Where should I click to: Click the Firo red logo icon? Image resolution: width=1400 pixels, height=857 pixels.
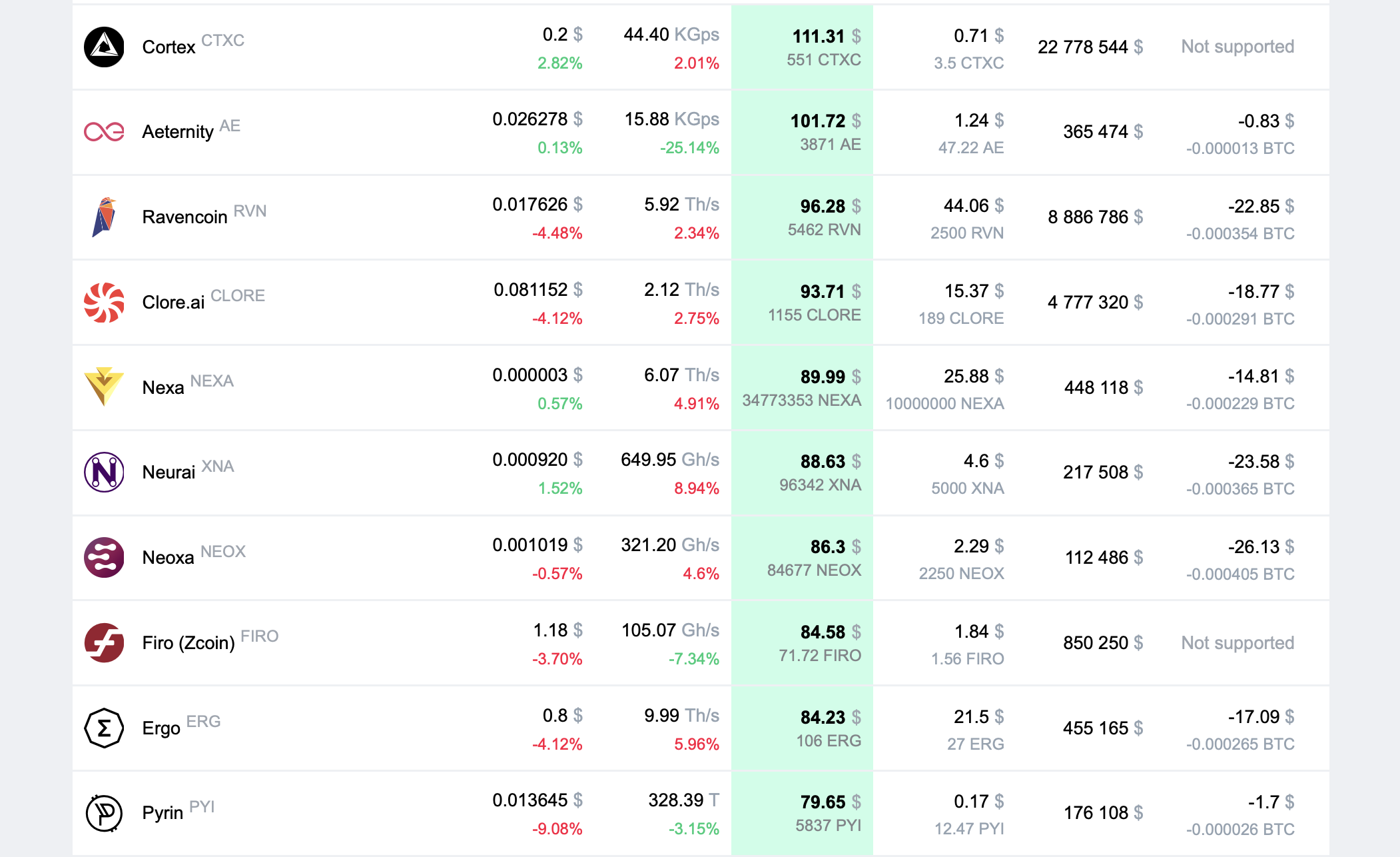click(x=104, y=643)
